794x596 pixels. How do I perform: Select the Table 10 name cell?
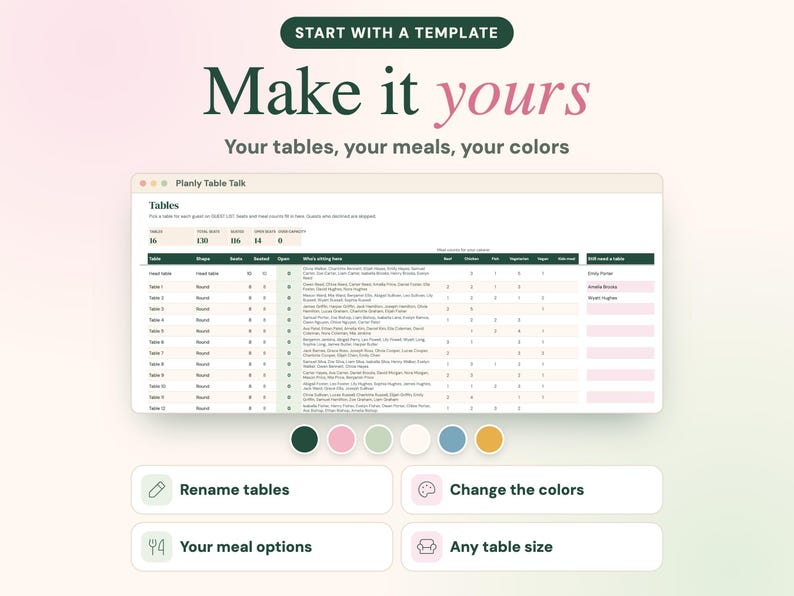click(x=157, y=386)
